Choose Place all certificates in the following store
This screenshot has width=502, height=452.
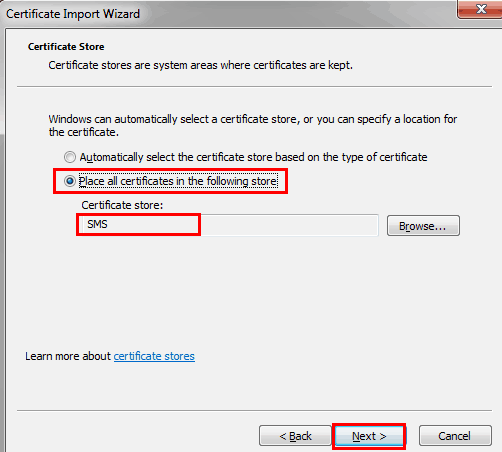(x=70, y=181)
